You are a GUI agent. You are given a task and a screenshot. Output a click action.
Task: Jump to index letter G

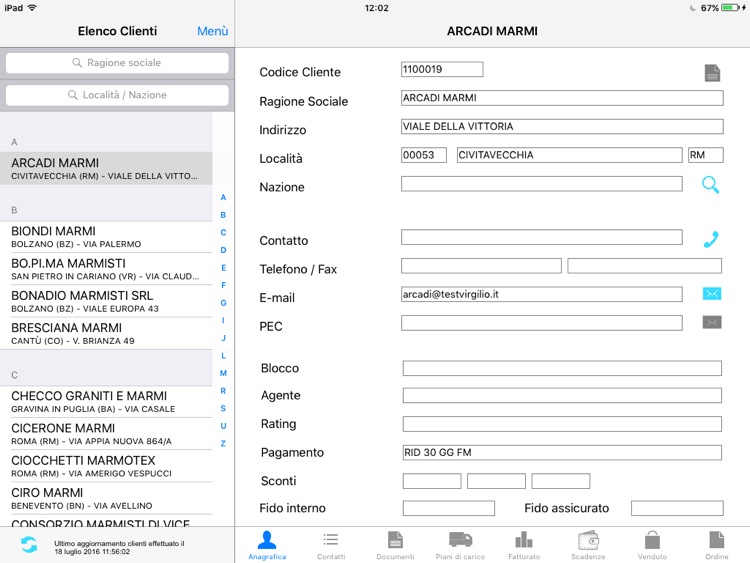tap(223, 303)
